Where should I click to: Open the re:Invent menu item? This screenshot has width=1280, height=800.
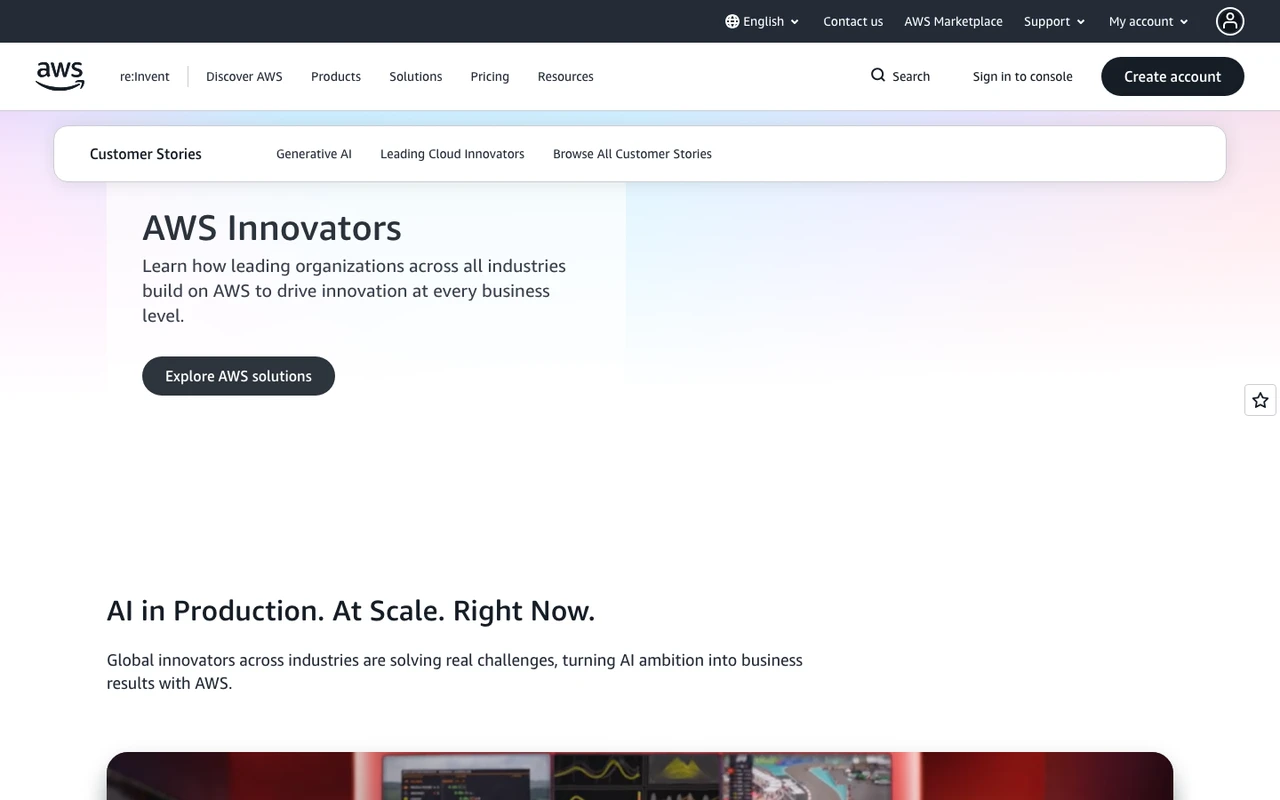[145, 76]
